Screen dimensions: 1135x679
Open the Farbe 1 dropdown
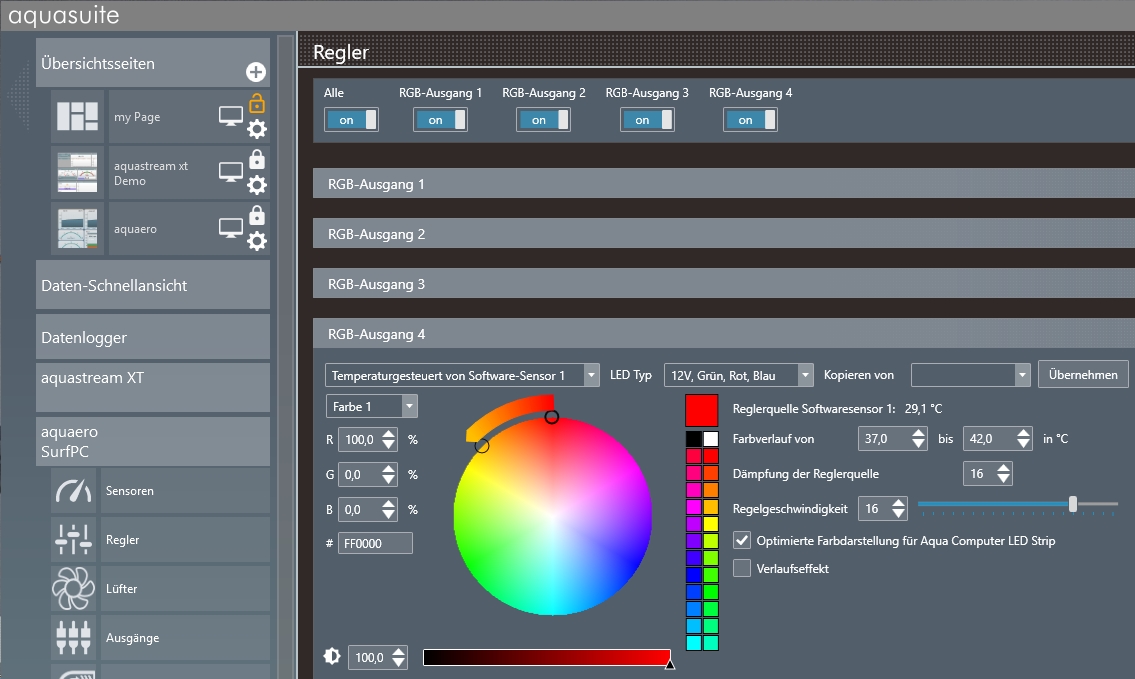[x=372, y=406]
